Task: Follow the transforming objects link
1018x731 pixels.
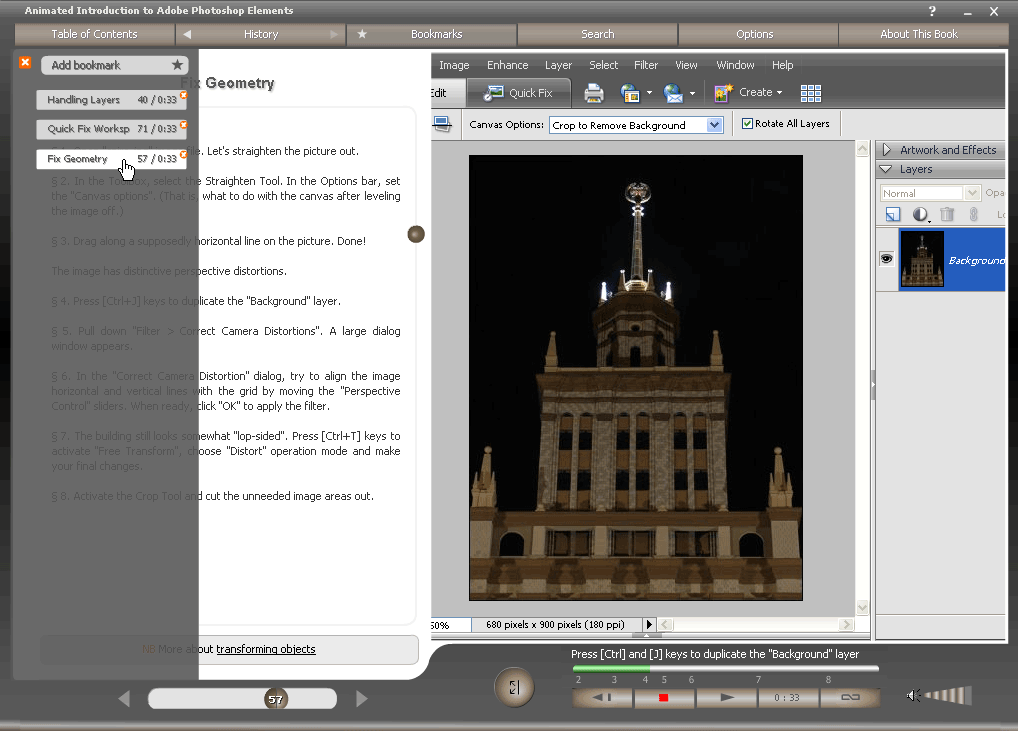Action: point(266,649)
